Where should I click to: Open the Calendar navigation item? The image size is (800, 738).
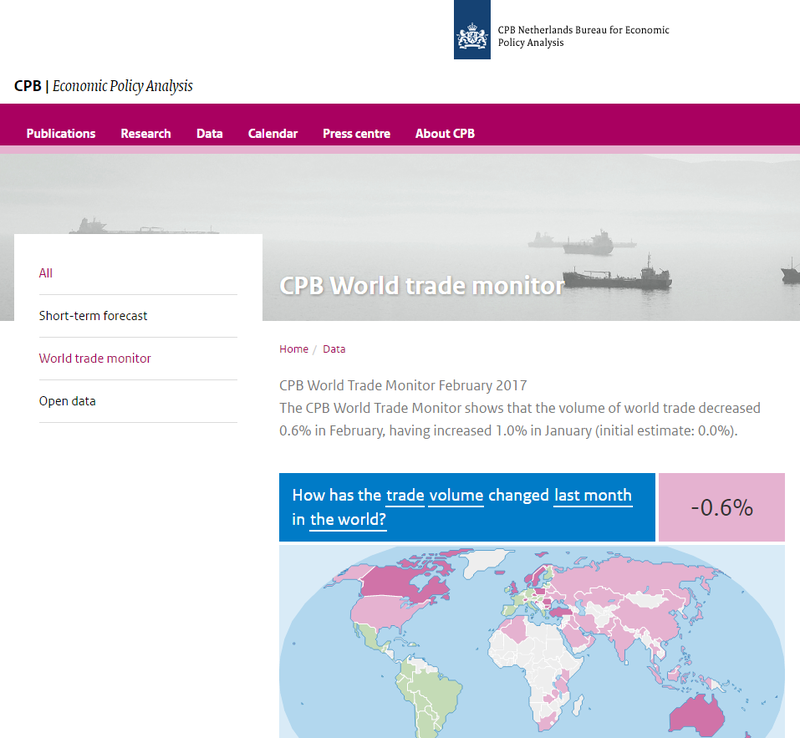(273, 134)
